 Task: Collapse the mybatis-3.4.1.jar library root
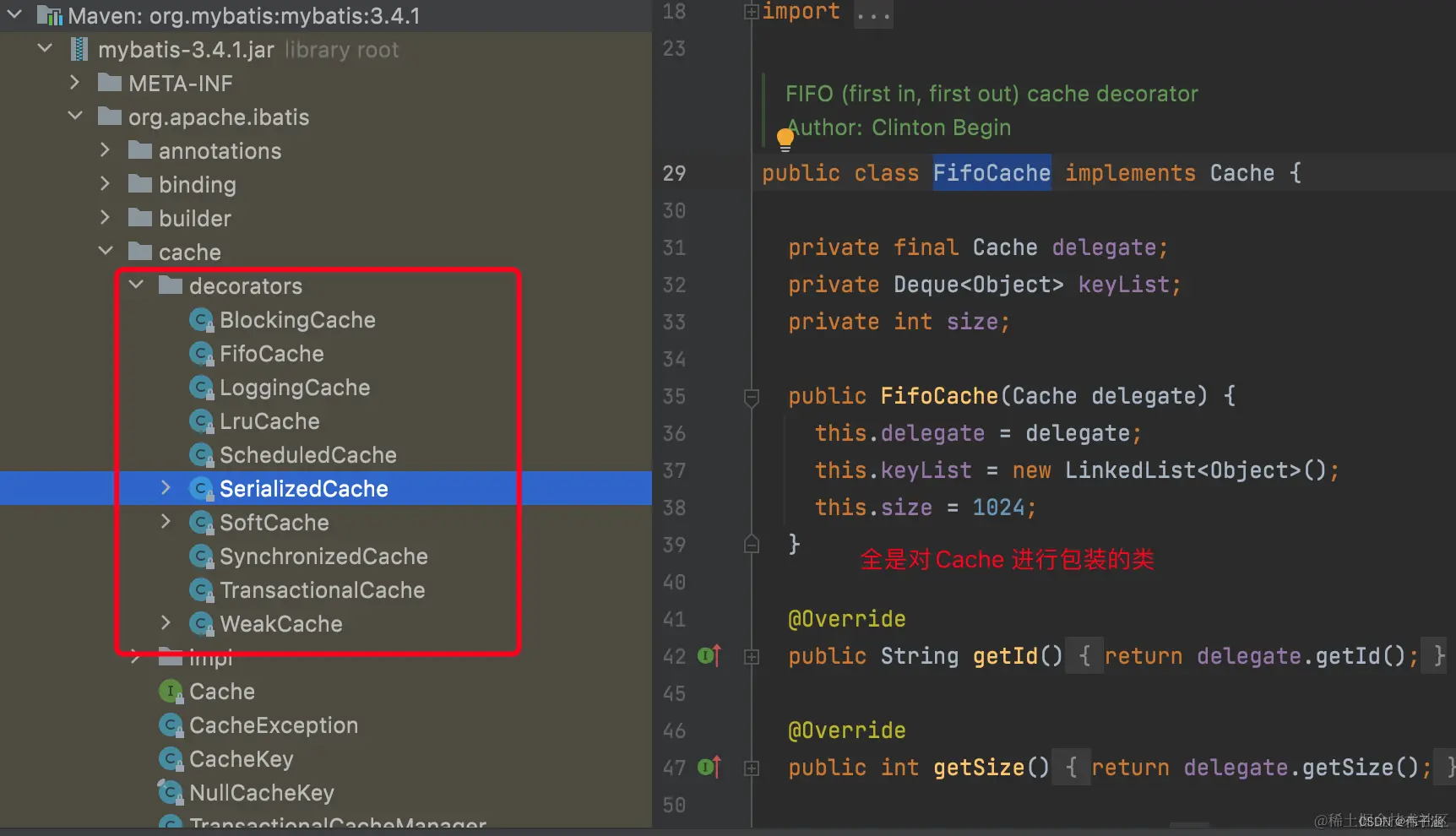[x=45, y=48]
